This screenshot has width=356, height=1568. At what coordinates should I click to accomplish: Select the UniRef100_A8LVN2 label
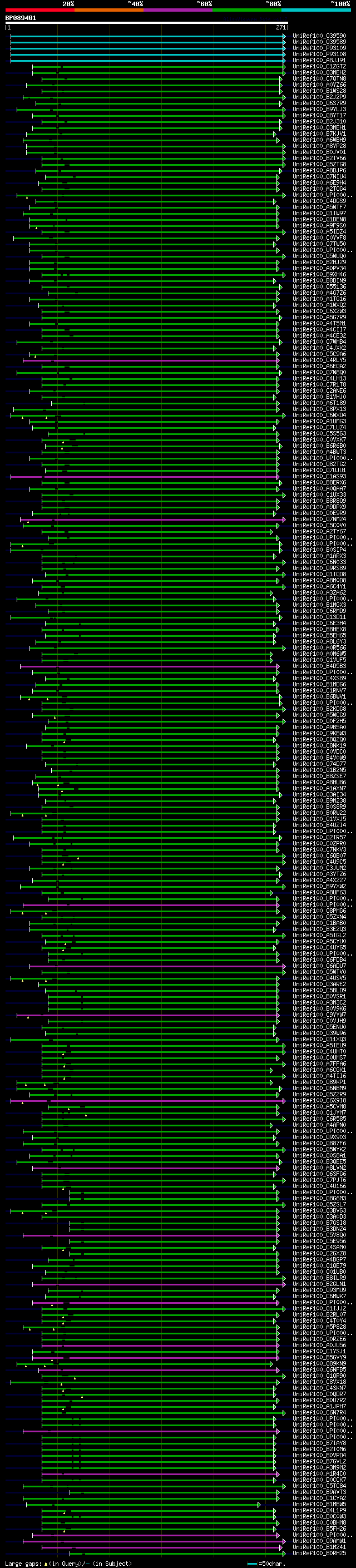pyautogui.click(x=319, y=1168)
